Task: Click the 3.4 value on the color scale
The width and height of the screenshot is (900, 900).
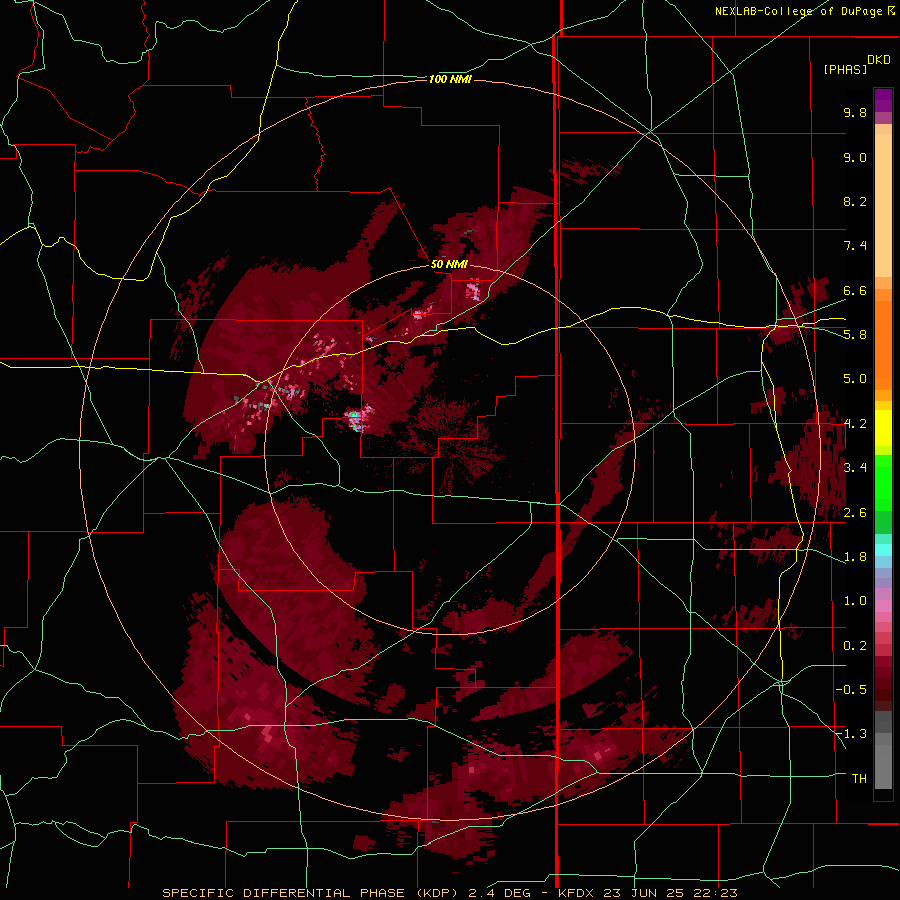Action: pos(855,468)
